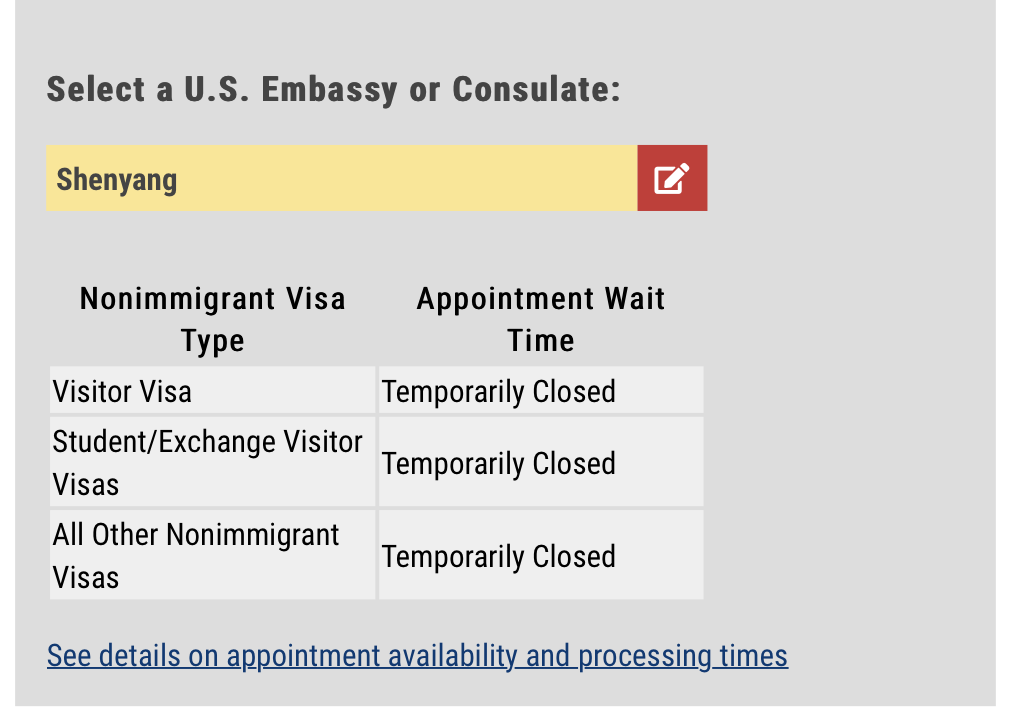
Task: Click the Visitor Visa wait time status
Action: 499,391
